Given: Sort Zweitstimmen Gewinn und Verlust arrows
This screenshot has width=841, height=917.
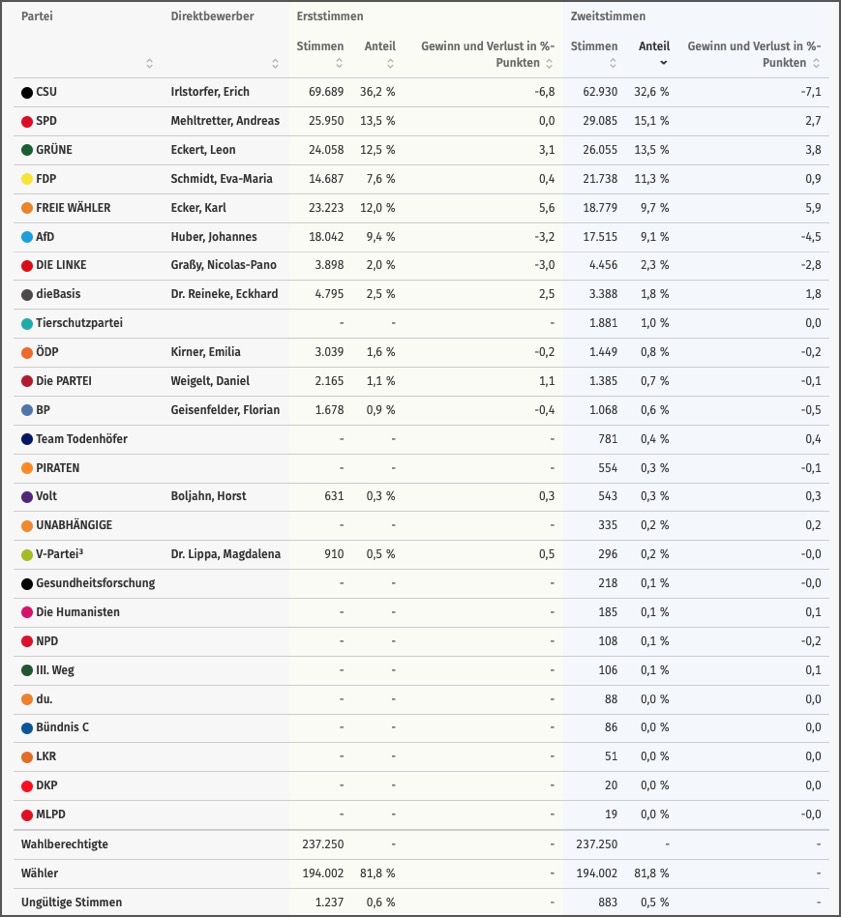Looking at the screenshot, I should pos(816,63).
